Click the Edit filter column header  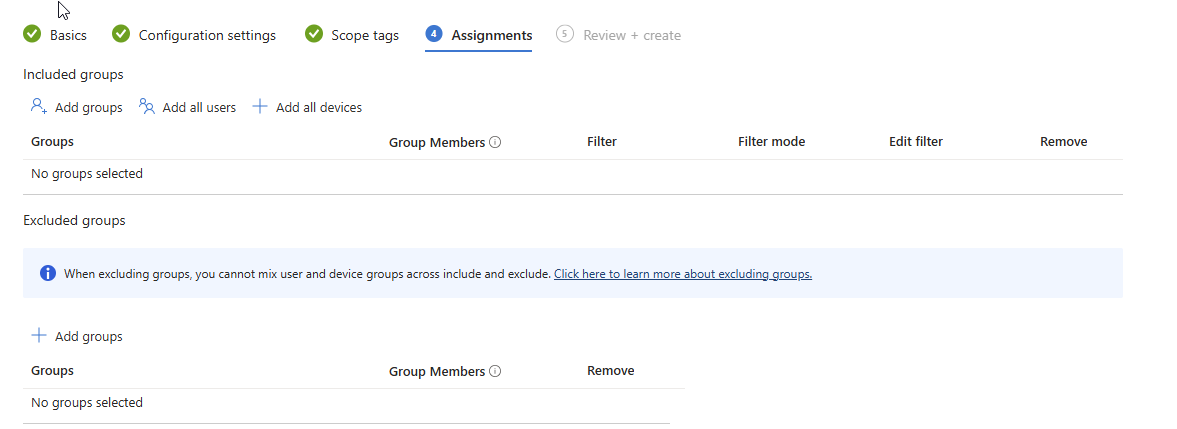coord(916,141)
